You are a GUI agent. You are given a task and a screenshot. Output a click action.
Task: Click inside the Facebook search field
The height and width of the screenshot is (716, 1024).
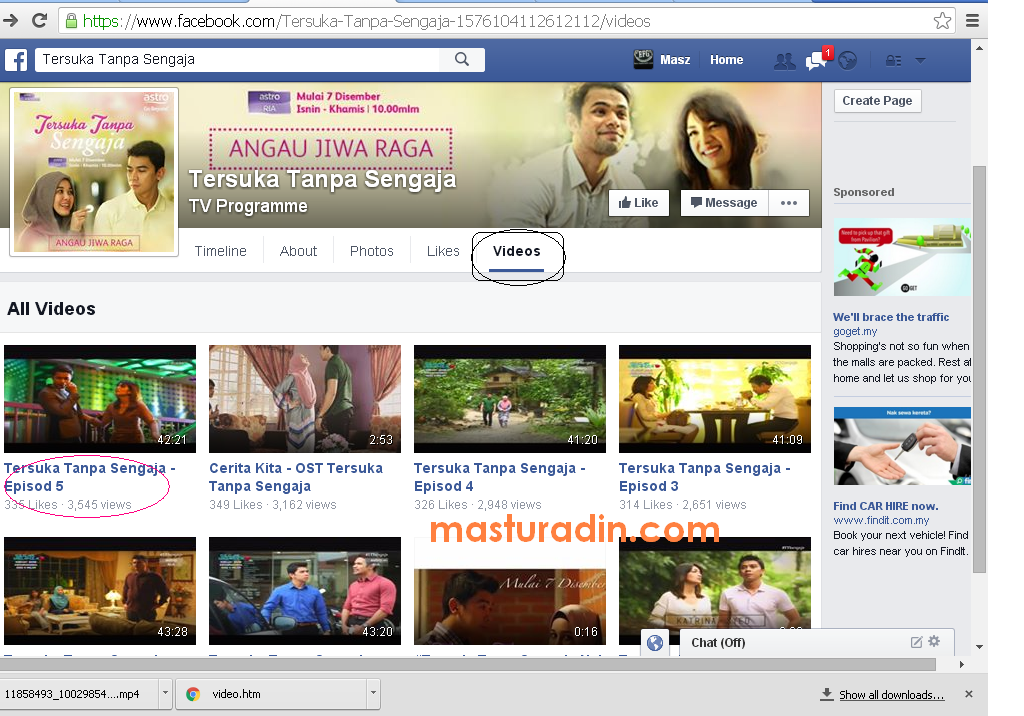(x=238, y=59)
